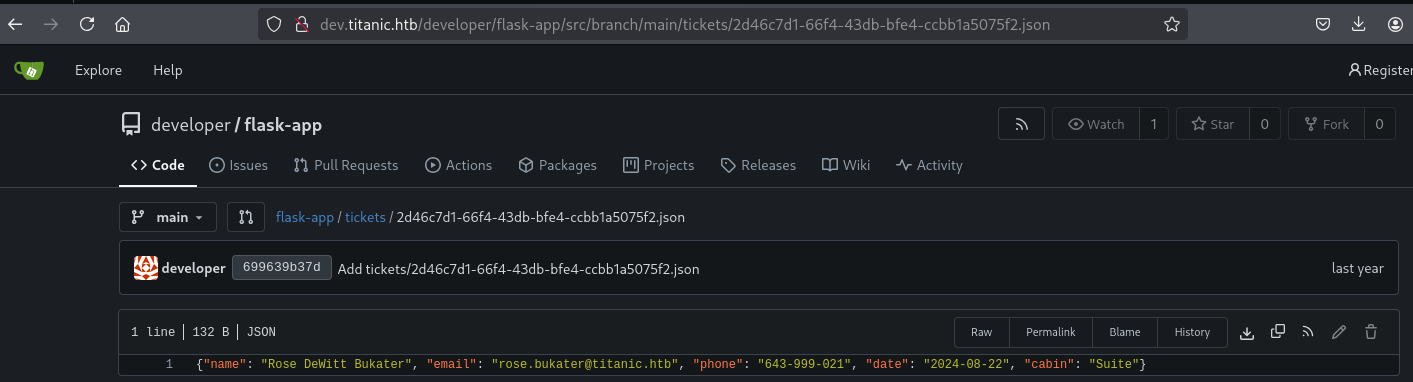Go to the tickets folder breadcrumb
This screenshot has height=382, width=1413.
(365, 217)
